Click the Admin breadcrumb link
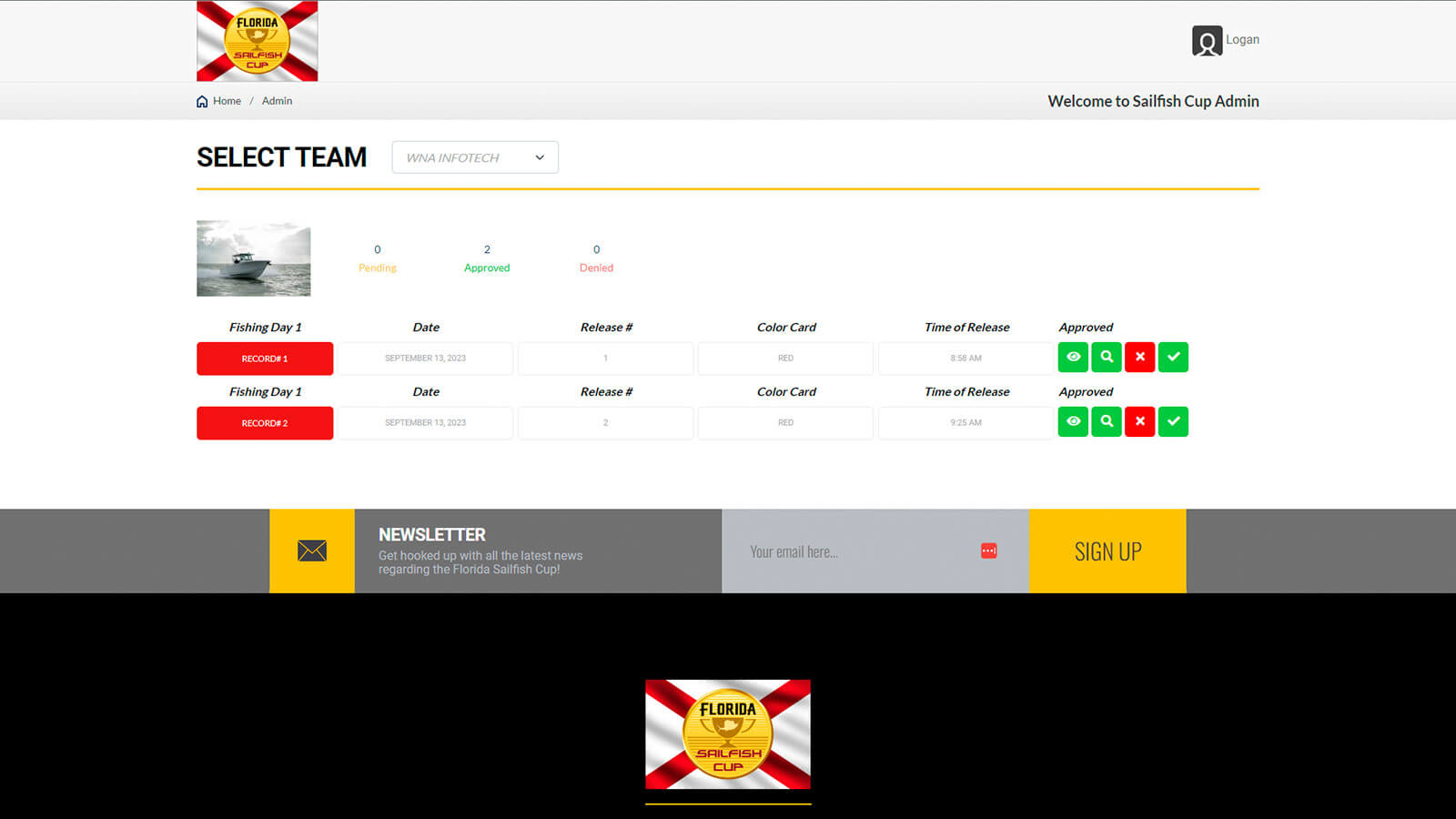This screenshot has height=819, width=1456. point(277,101)
